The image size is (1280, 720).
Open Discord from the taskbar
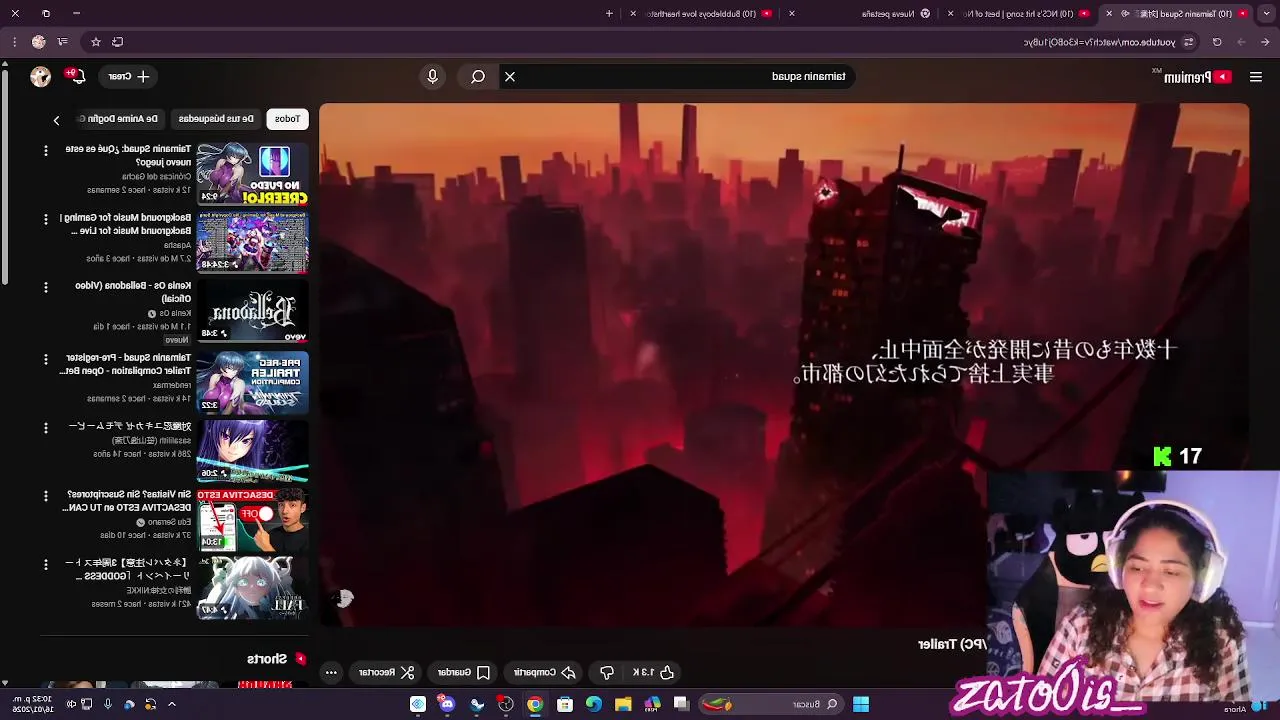447,704
